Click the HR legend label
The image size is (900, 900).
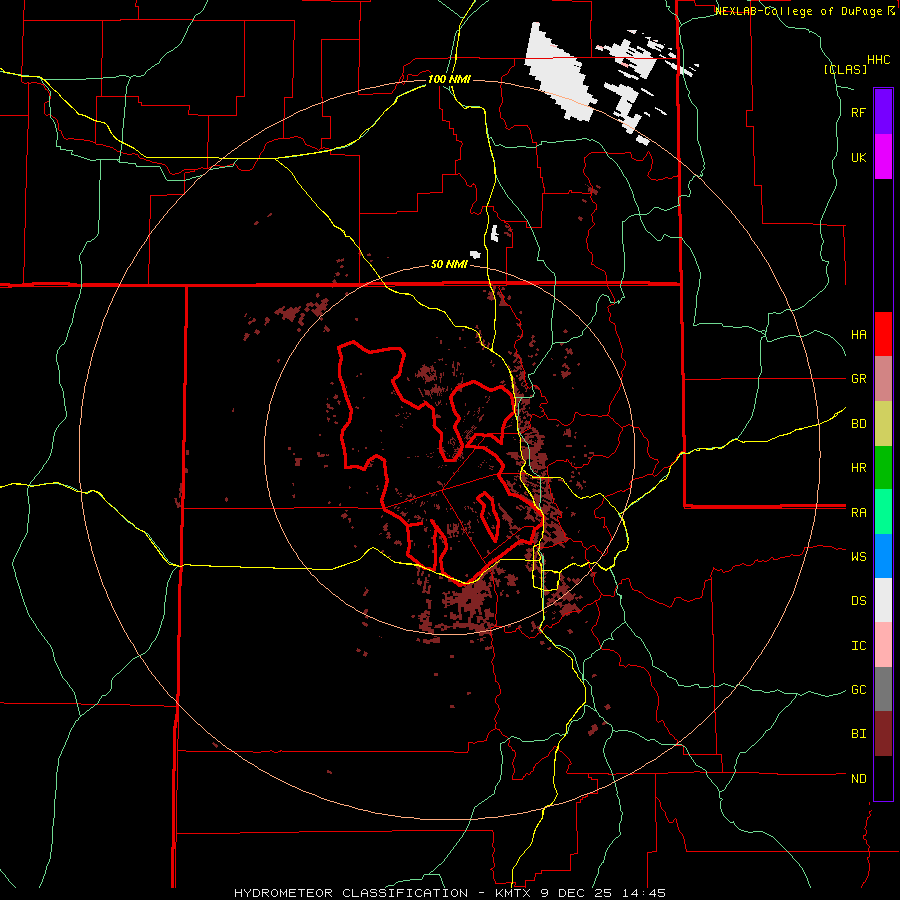pyautogui.click(x=859, y=468)
